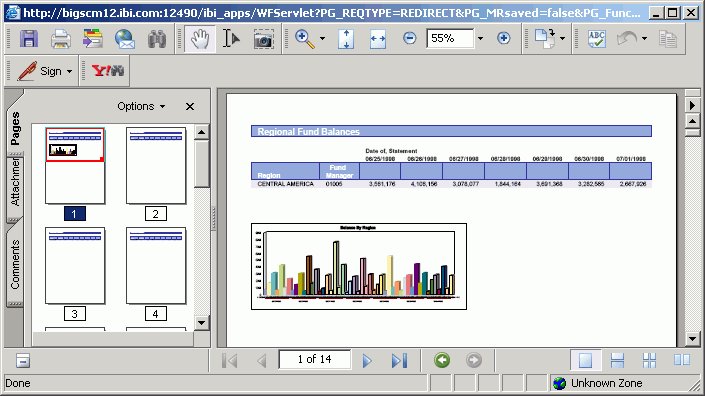Image resolution: width=705 pixels, height=396 pixels.
Task: Open the zoom percentage dropdown arrow
Action: tap(480, 39)
